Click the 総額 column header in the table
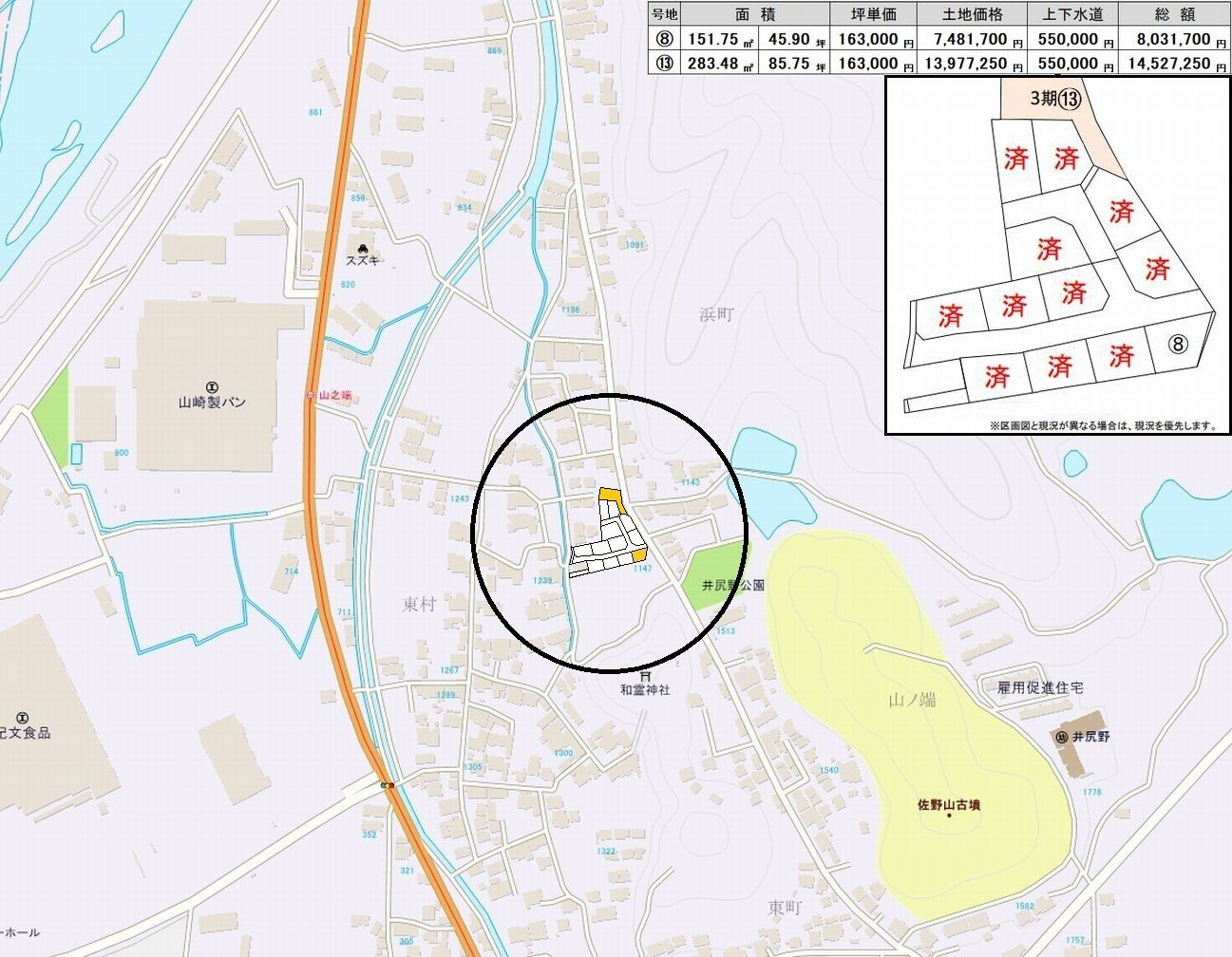1232x957 pixels. (x=1174, y=14)
